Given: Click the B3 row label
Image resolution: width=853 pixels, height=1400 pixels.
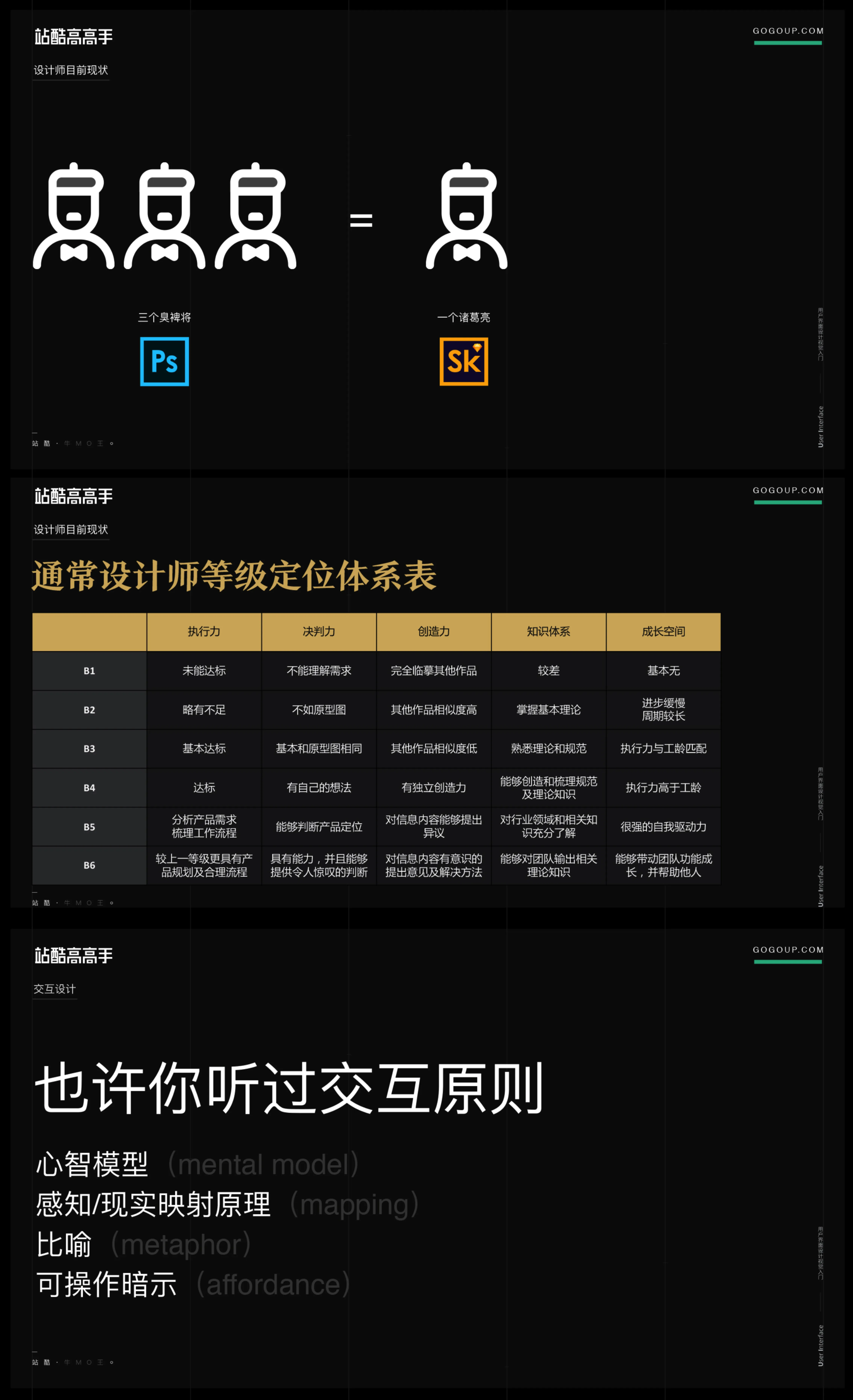Looking at the screenshot, I should (89, 749).
